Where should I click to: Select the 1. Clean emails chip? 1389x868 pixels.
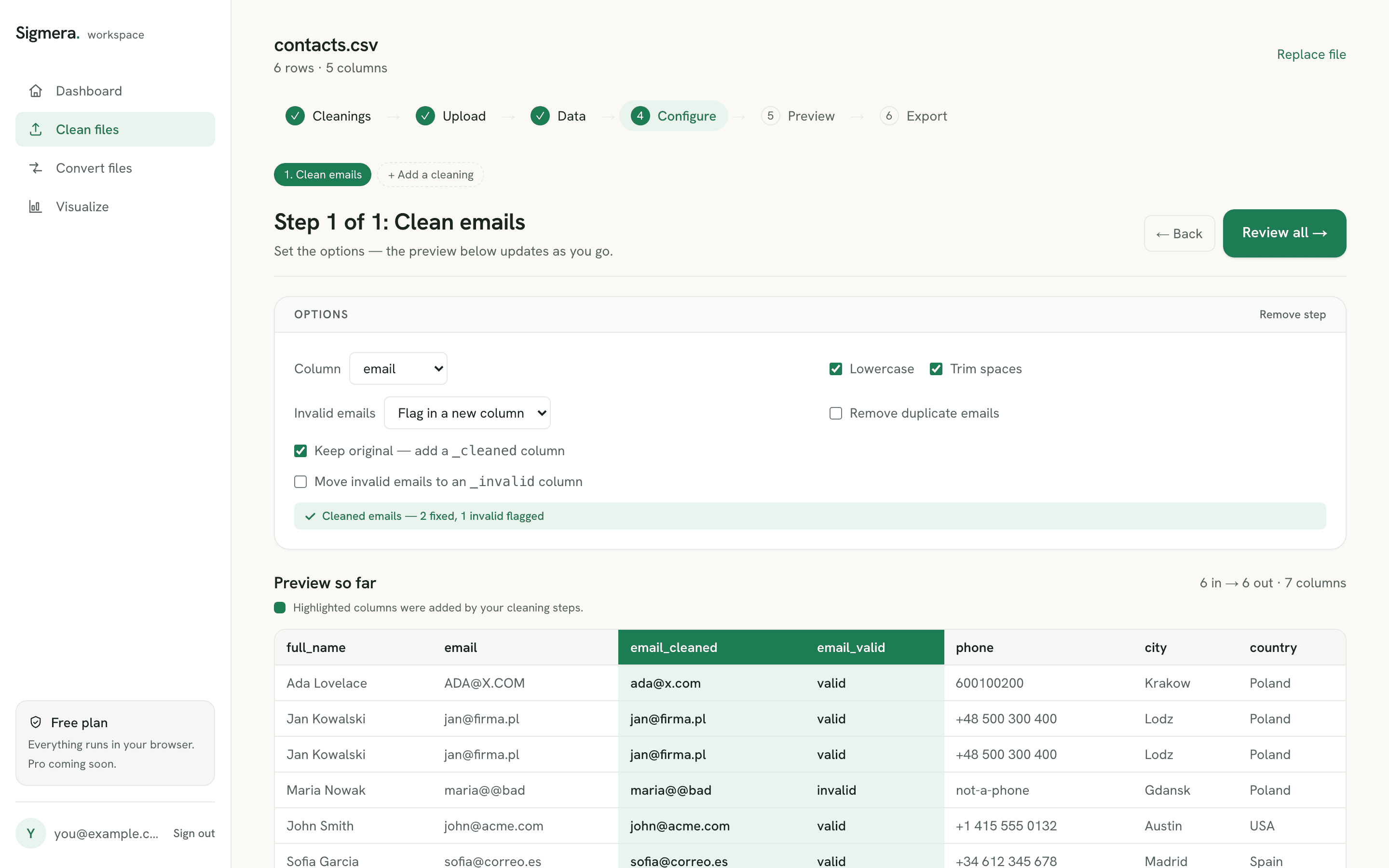(323, 175)
